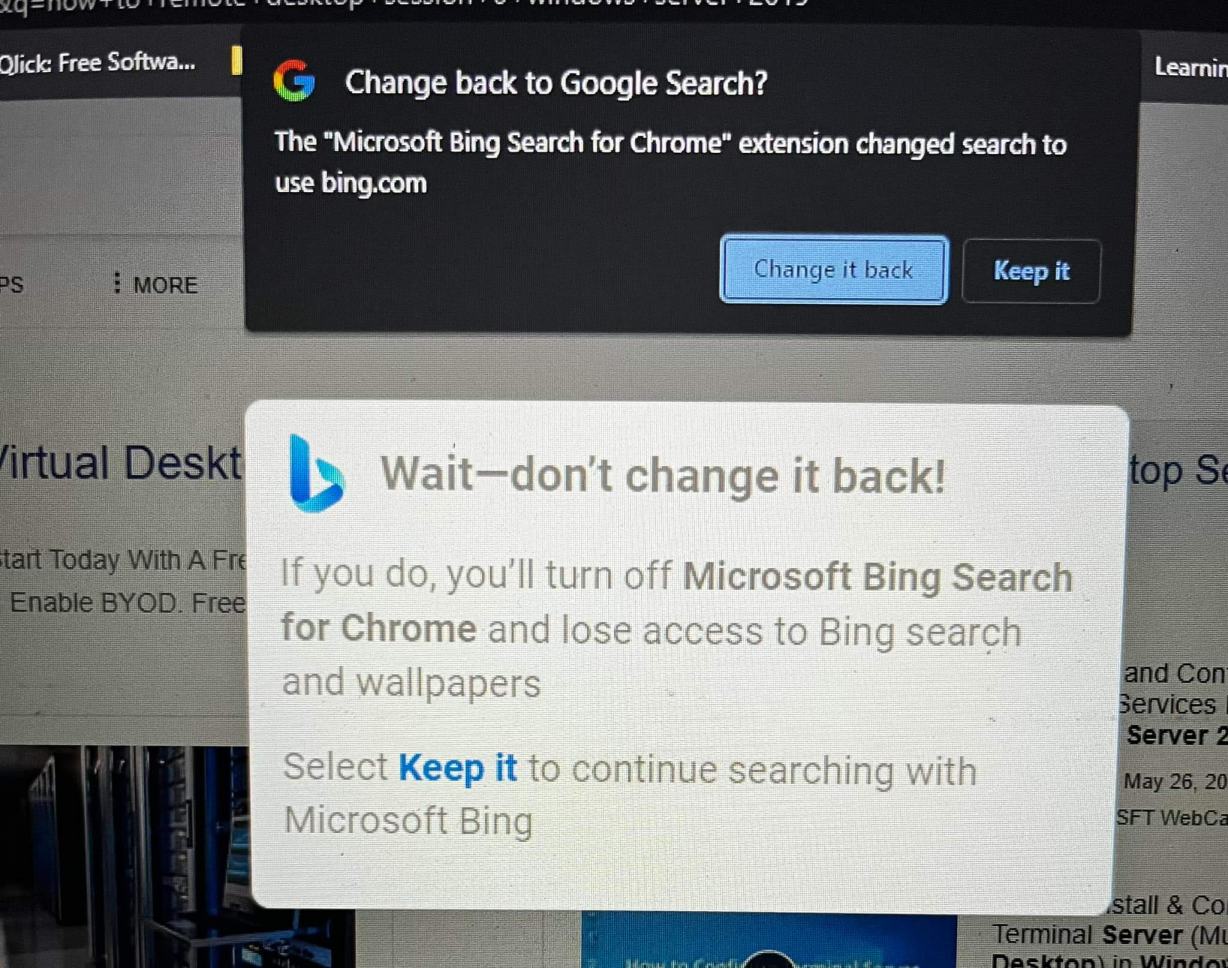The height and width of the screenshot is (968, 1228).
Task: Click the Start Today With A Free ad text
Action: 123,560
